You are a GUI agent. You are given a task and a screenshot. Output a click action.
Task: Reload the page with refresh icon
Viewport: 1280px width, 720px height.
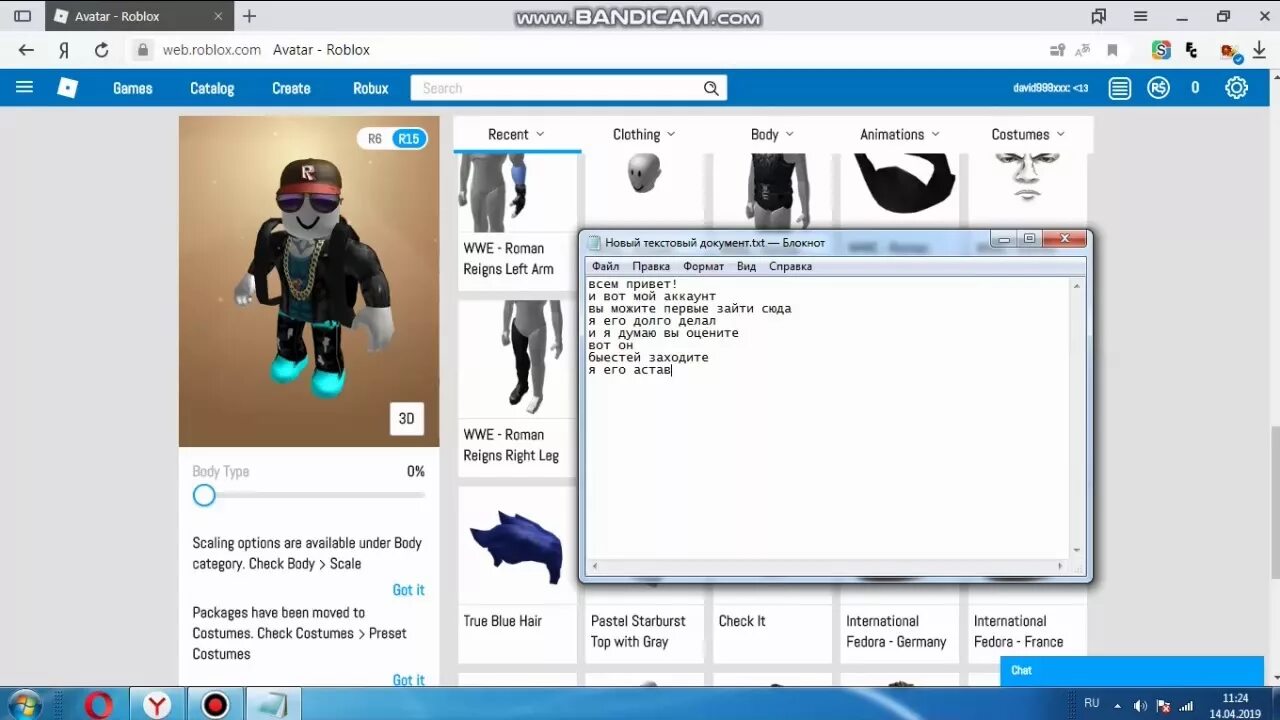[x=101, y=50]
